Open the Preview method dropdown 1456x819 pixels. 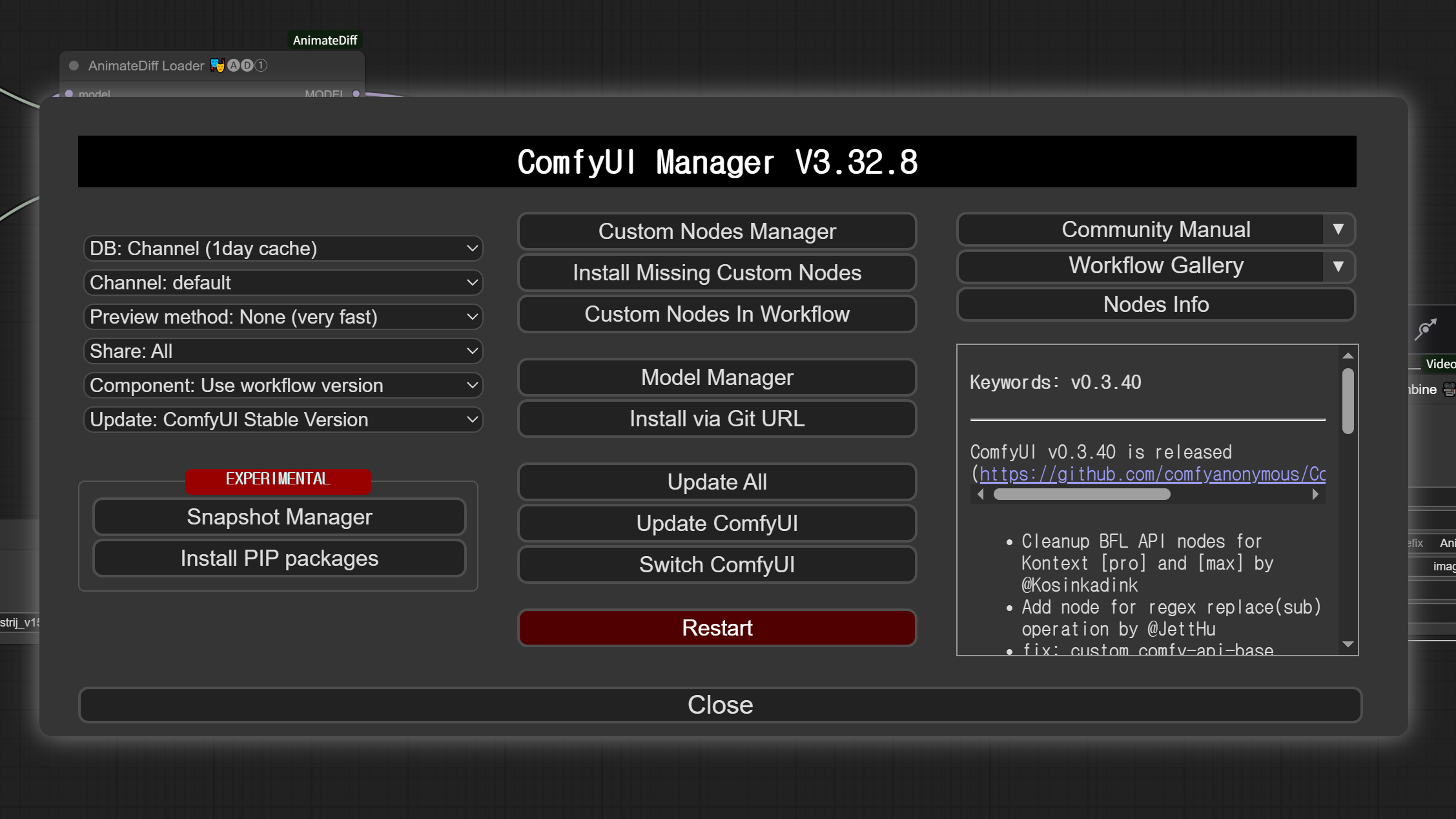(x=283, y=317)
